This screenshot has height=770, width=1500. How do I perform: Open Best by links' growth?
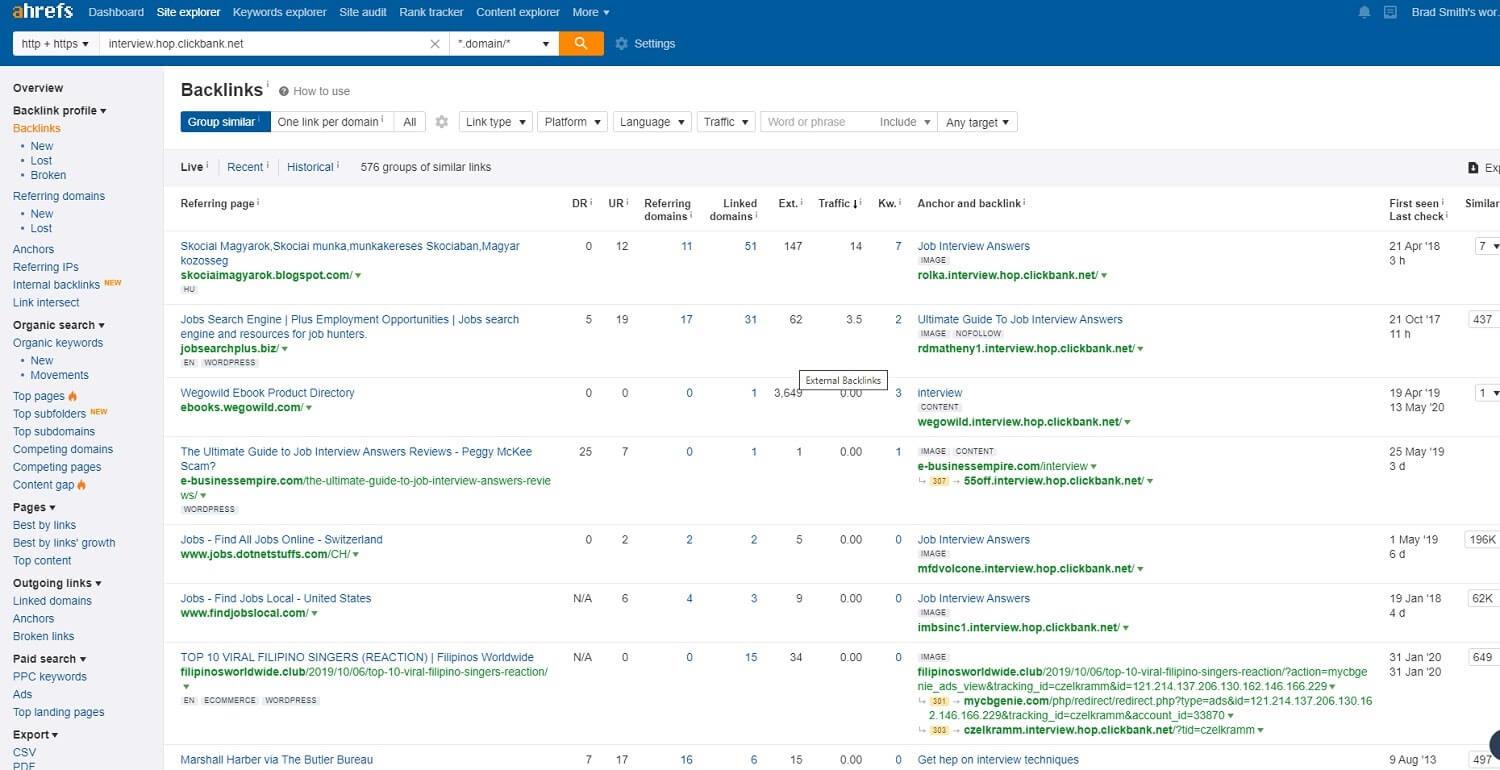64,543
